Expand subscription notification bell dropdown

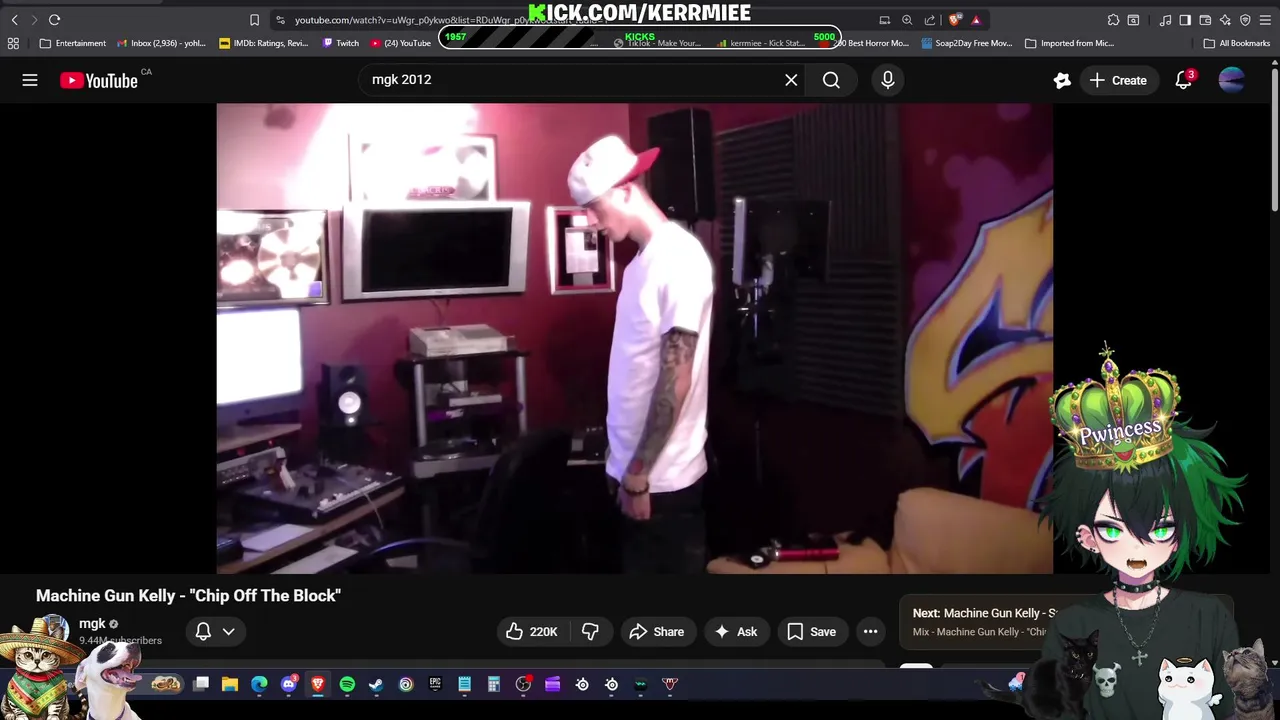coord(215,631)
